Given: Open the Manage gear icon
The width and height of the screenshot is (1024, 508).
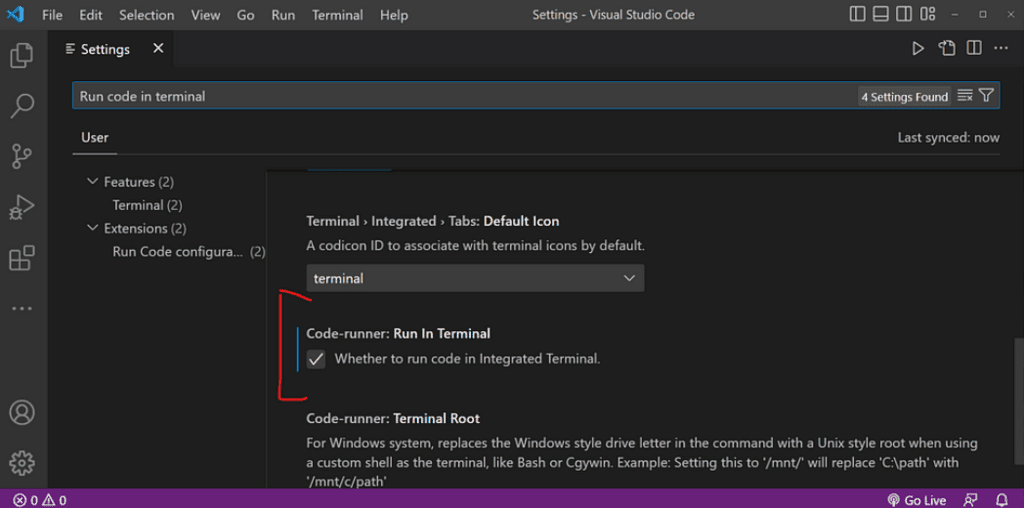Looking at the screenshot, I should click(22, 463).
